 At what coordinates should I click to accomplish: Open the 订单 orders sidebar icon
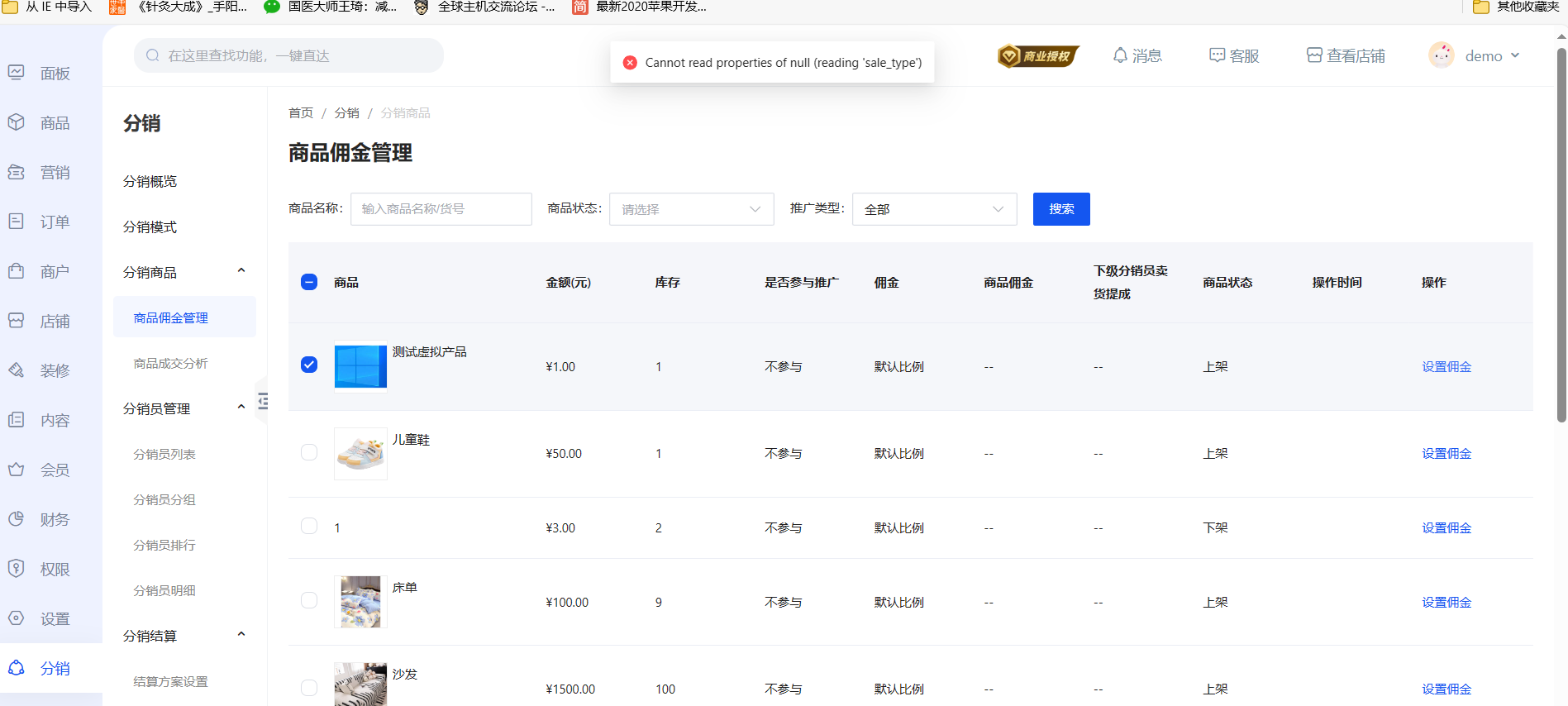coord(17,222)
